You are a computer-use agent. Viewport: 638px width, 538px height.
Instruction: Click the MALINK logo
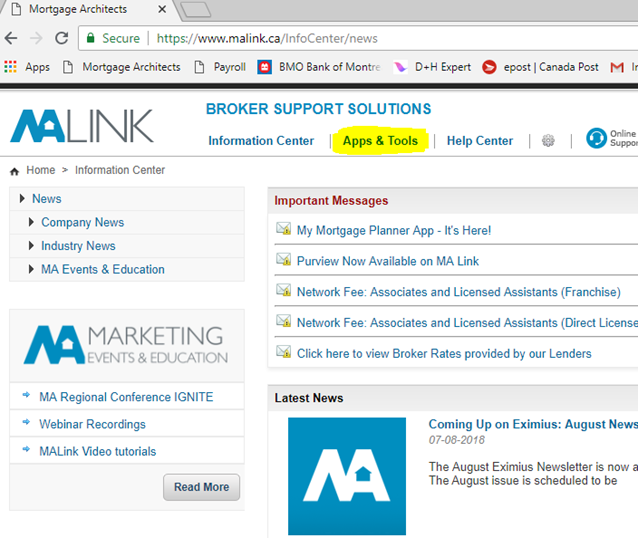[x=82, y=126]
